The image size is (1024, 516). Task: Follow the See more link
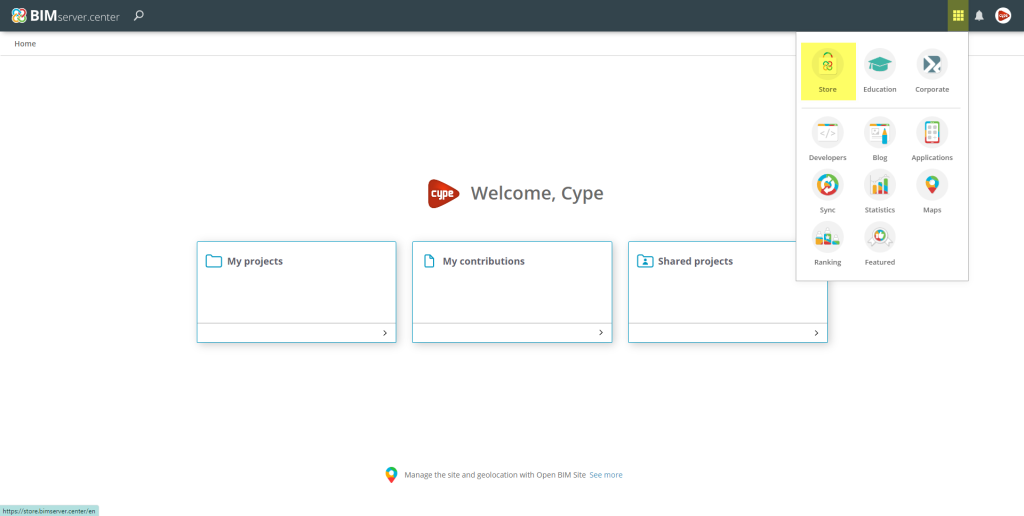coord(605,475)
